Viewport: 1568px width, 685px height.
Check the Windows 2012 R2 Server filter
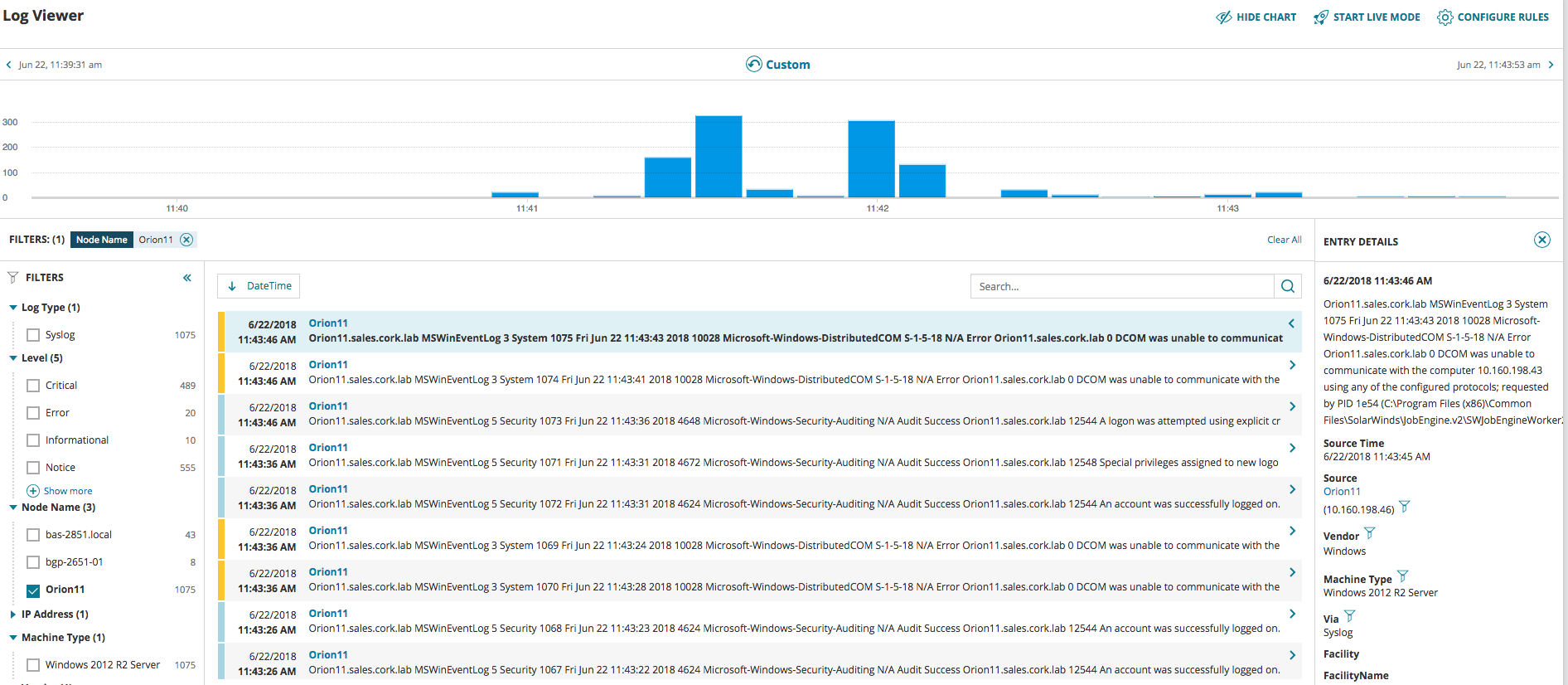(x=33, y=665)
